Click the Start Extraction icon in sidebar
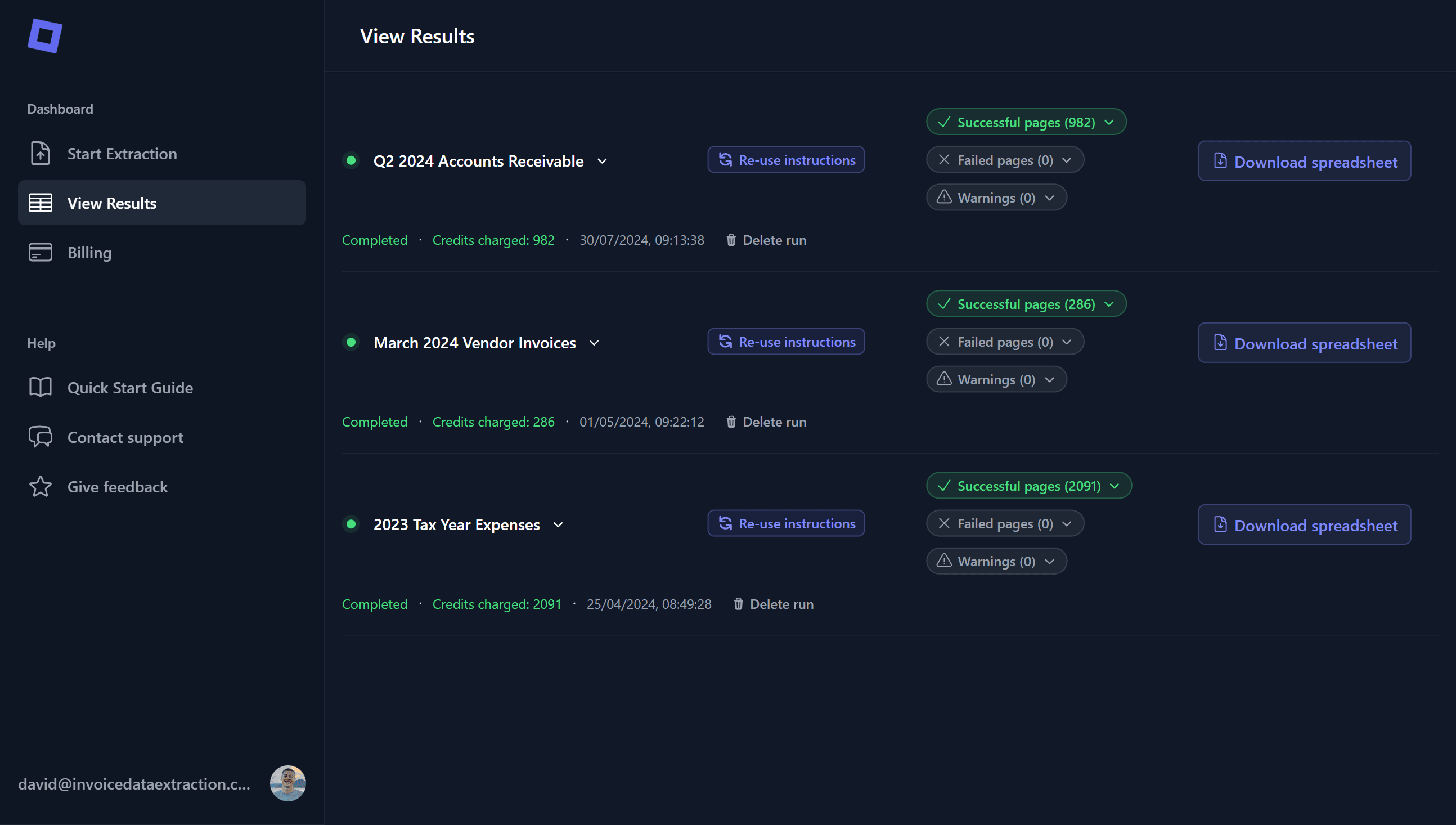This screenshot has height=825, width=1456. [x=39, y=152]
